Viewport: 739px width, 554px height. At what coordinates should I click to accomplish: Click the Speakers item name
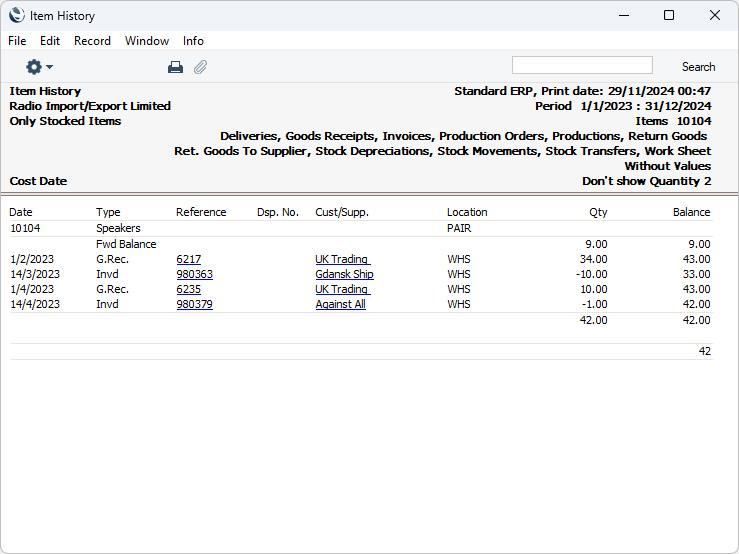point(118,228)
